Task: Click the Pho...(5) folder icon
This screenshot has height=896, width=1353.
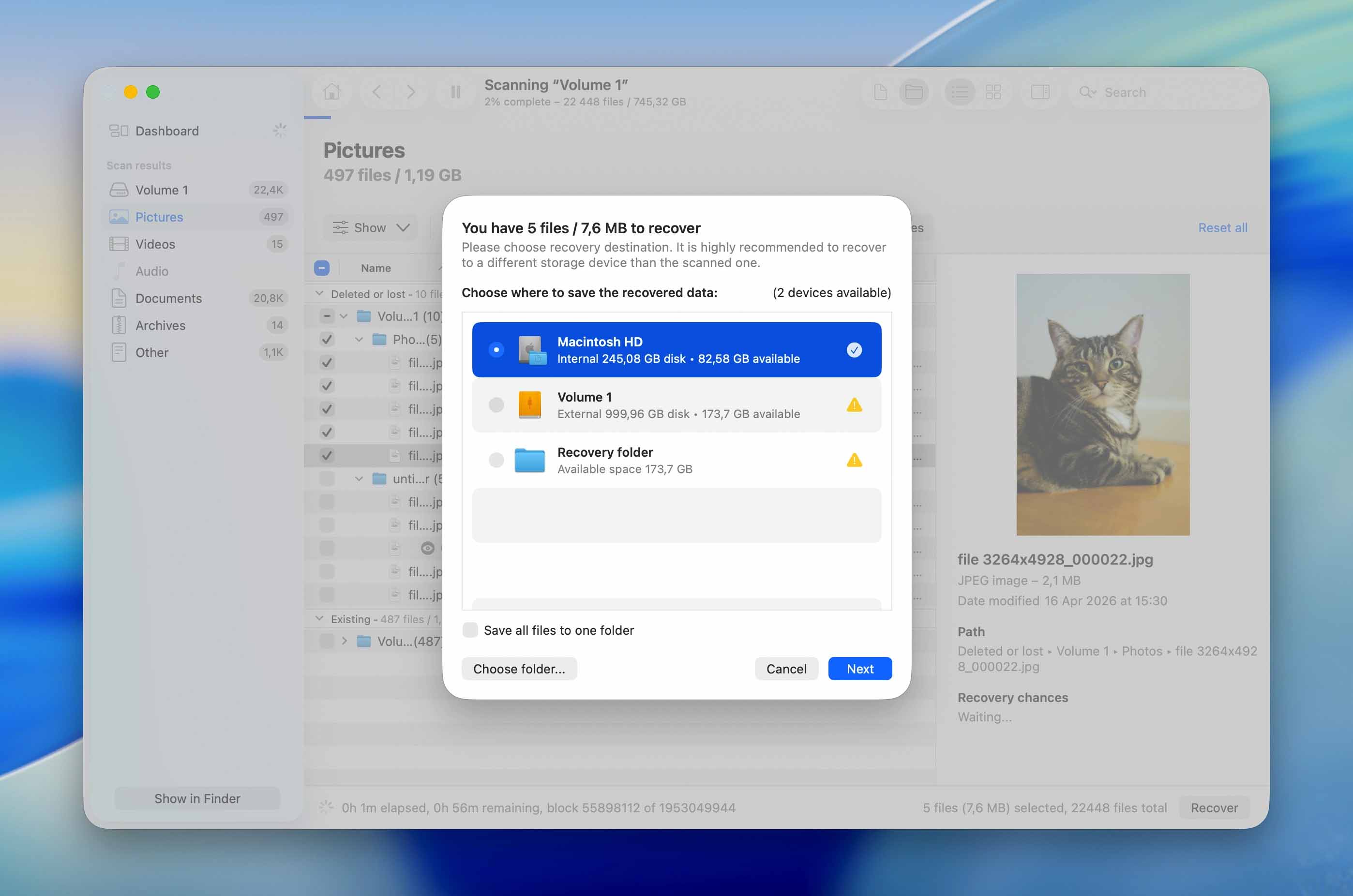Action: pyautogui.click(x=379, y=340)
